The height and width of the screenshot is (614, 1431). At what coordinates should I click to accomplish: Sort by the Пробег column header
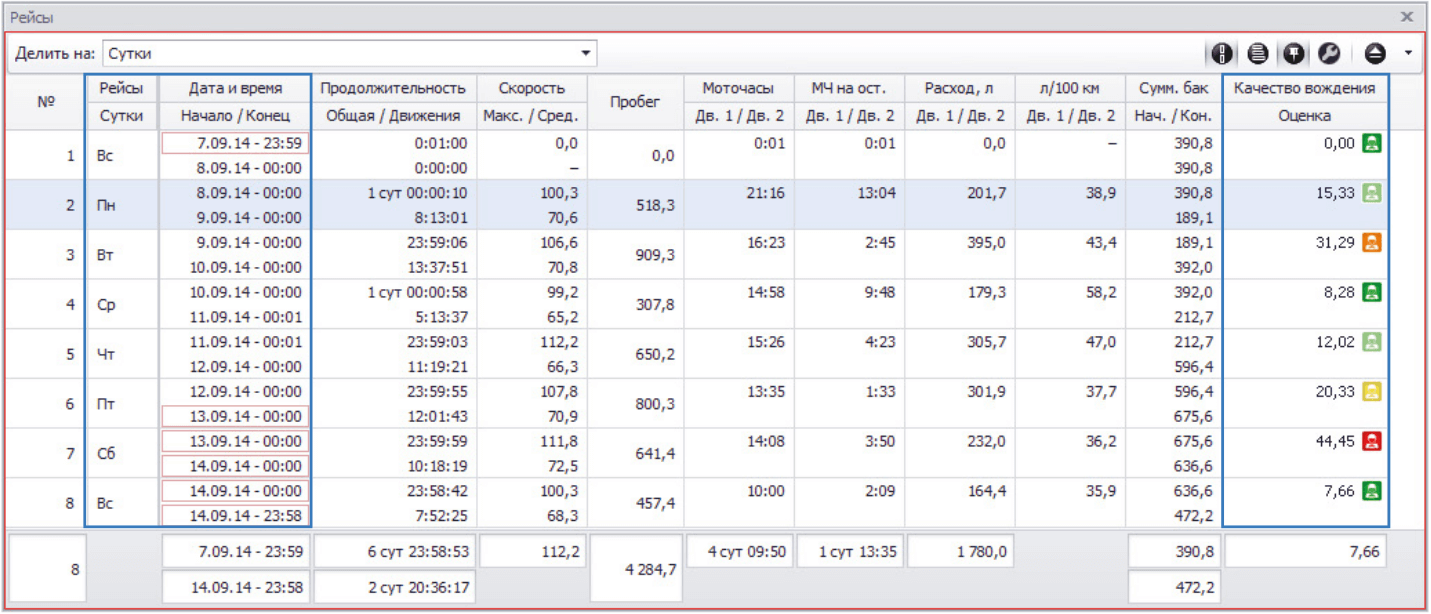click(x=634, y=102)
